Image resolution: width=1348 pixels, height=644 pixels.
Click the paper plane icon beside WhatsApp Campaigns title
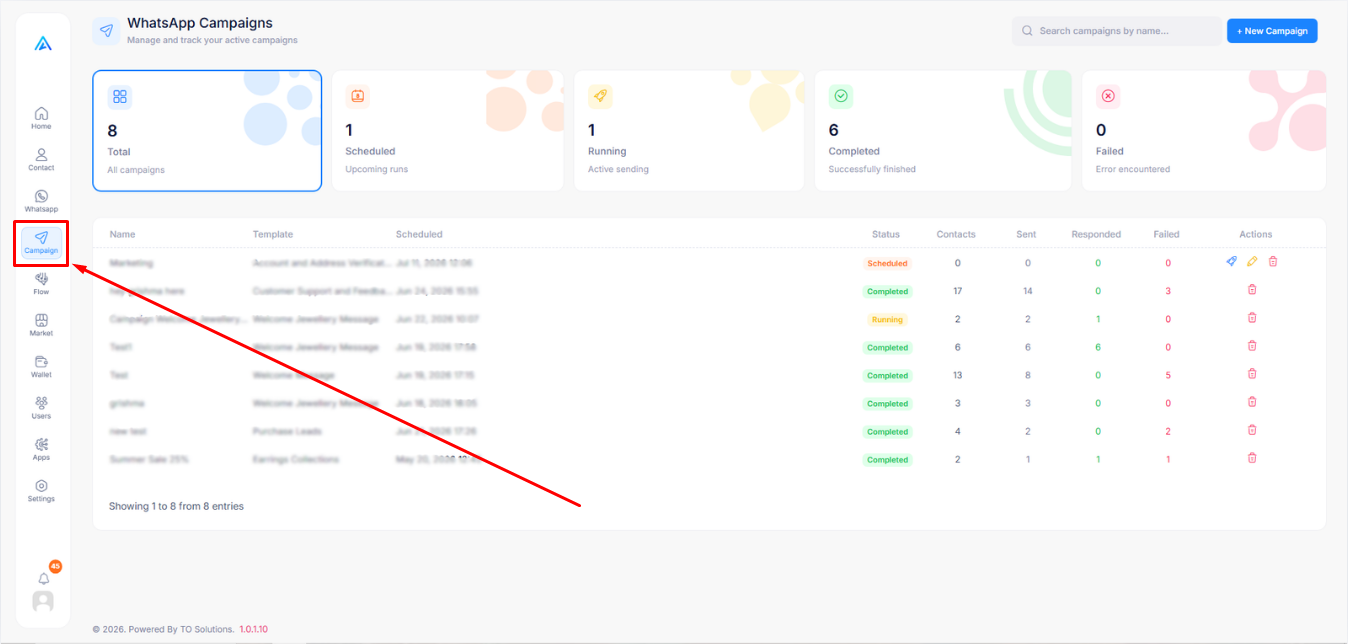tap(106, 31)
